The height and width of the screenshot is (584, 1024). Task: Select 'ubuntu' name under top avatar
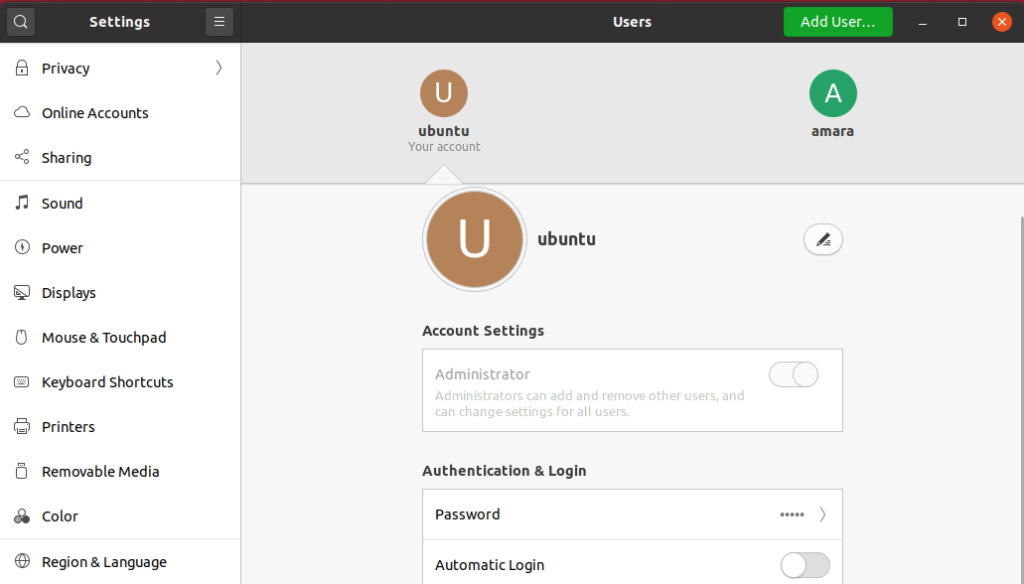coord(444,131)
